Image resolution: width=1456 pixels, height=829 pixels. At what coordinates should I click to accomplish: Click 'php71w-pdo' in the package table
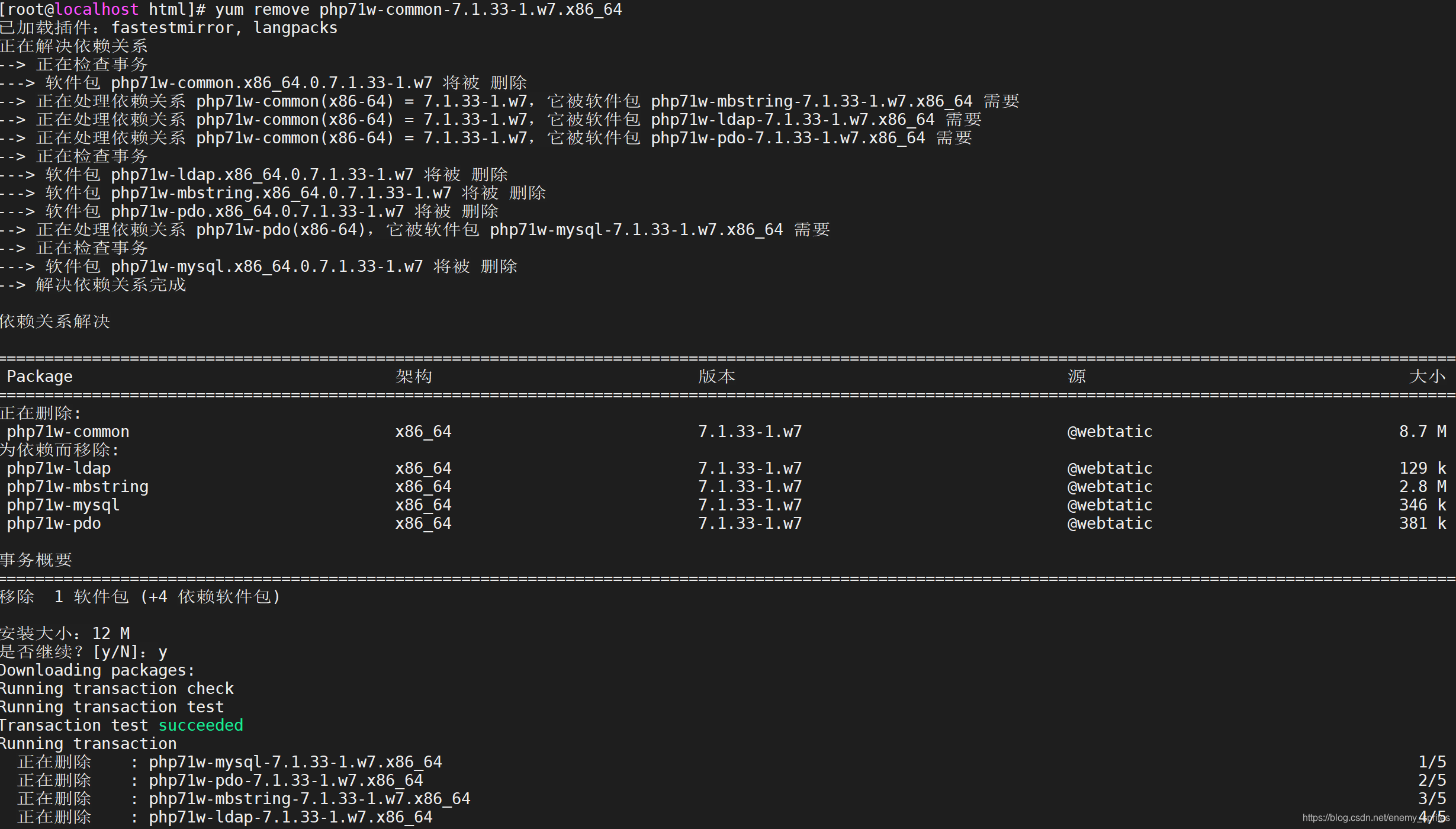(x=54, y=523)
